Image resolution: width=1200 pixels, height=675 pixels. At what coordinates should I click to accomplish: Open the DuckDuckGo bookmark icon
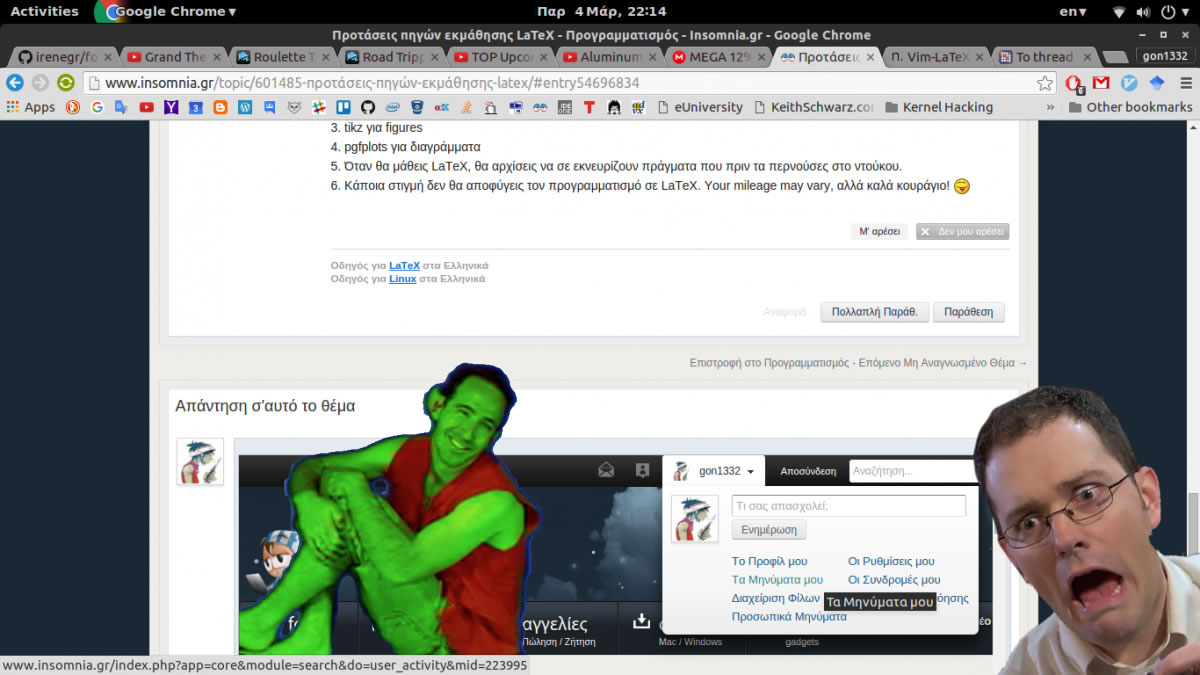[x=73, y=107]
